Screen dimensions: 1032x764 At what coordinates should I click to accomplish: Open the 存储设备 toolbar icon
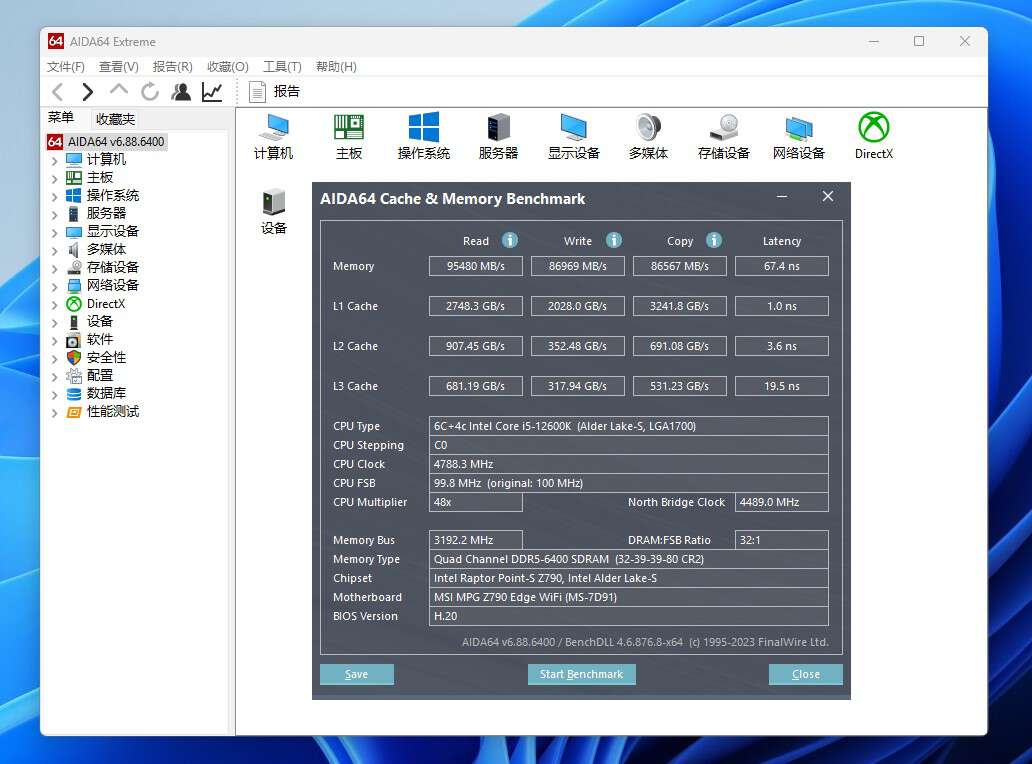723,135
